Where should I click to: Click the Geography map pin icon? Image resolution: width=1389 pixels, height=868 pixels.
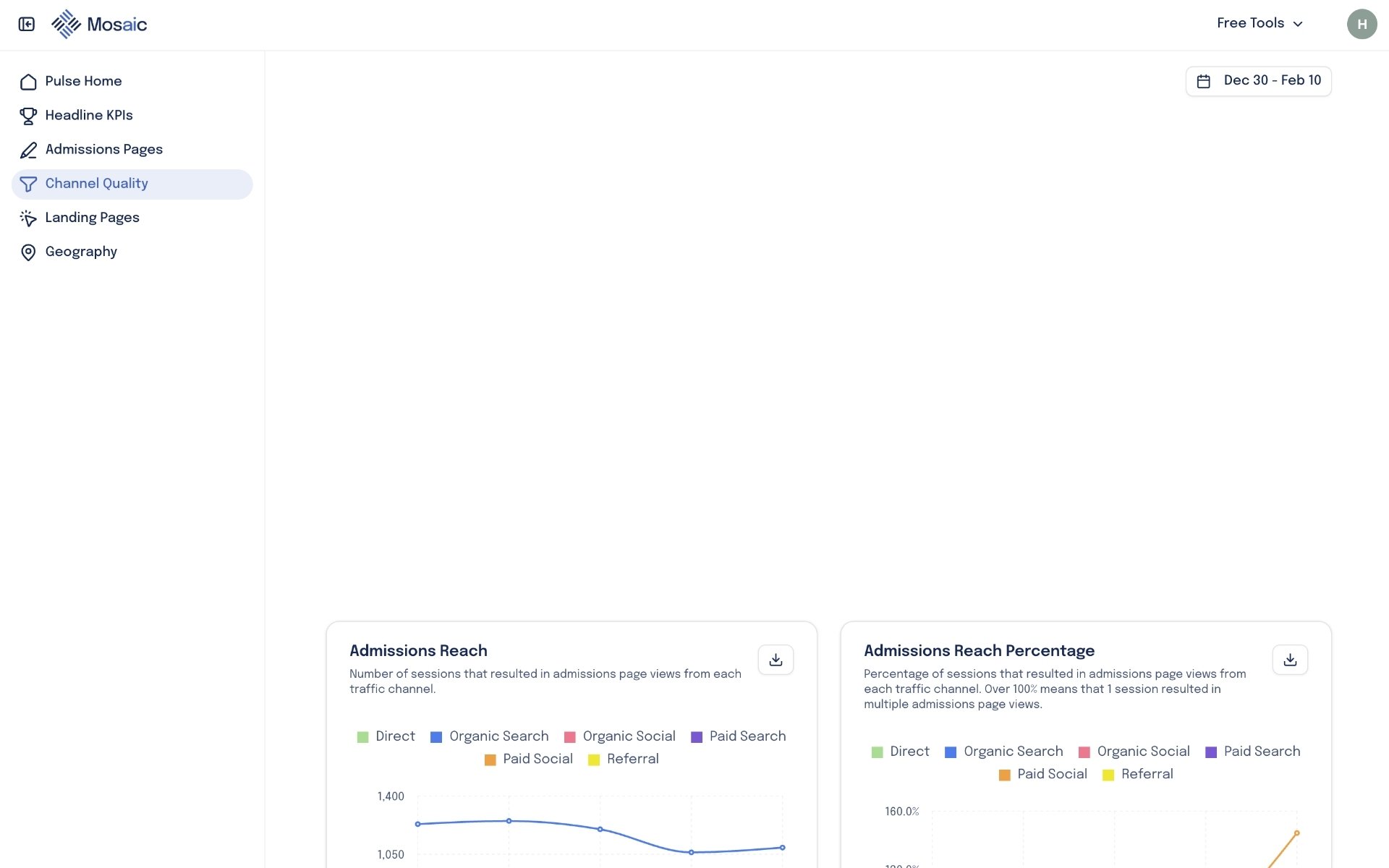[x=28, y=252]
